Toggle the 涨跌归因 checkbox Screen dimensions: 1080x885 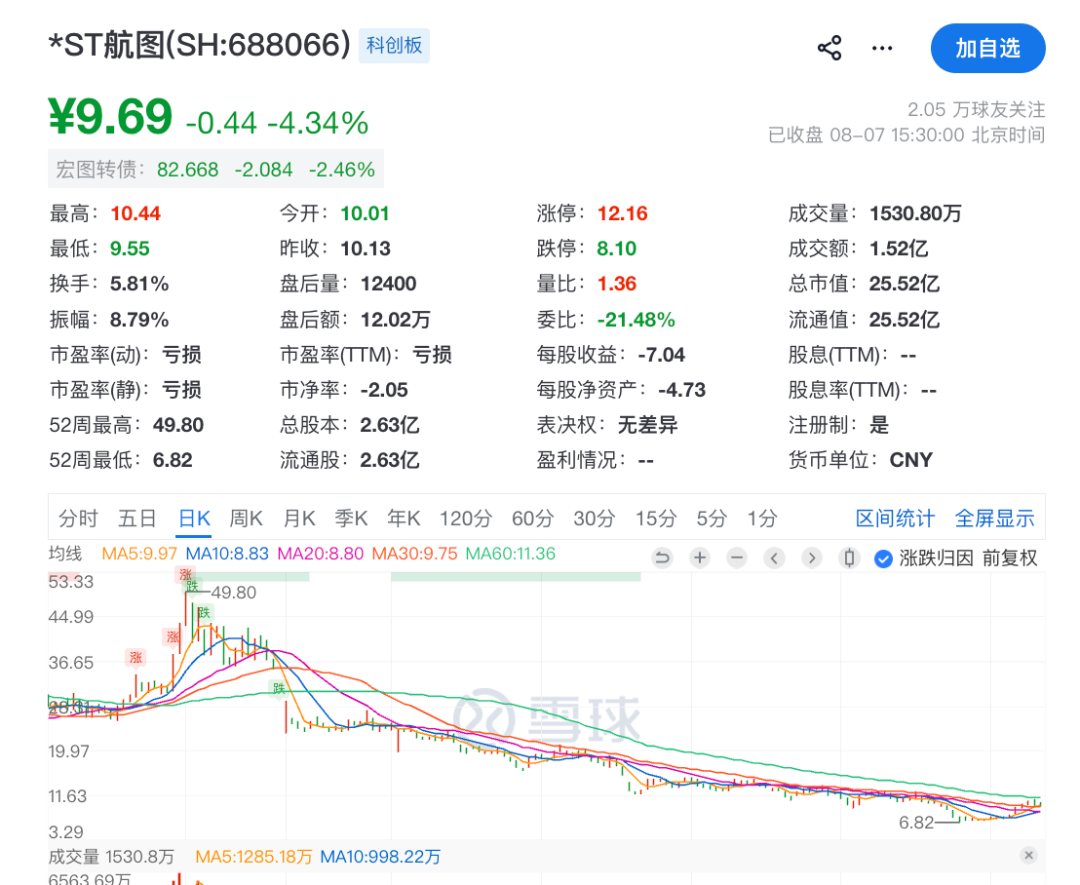click(883, 559)
